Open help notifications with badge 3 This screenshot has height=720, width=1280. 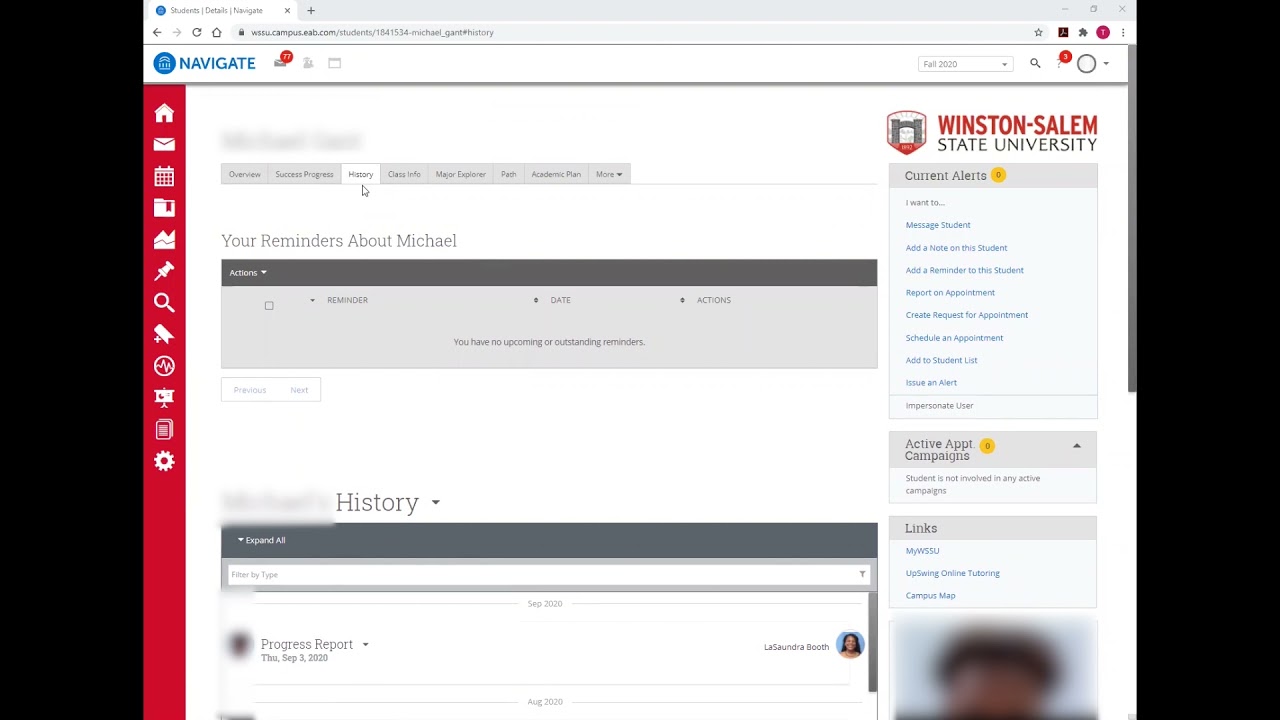pos(1062,62)
